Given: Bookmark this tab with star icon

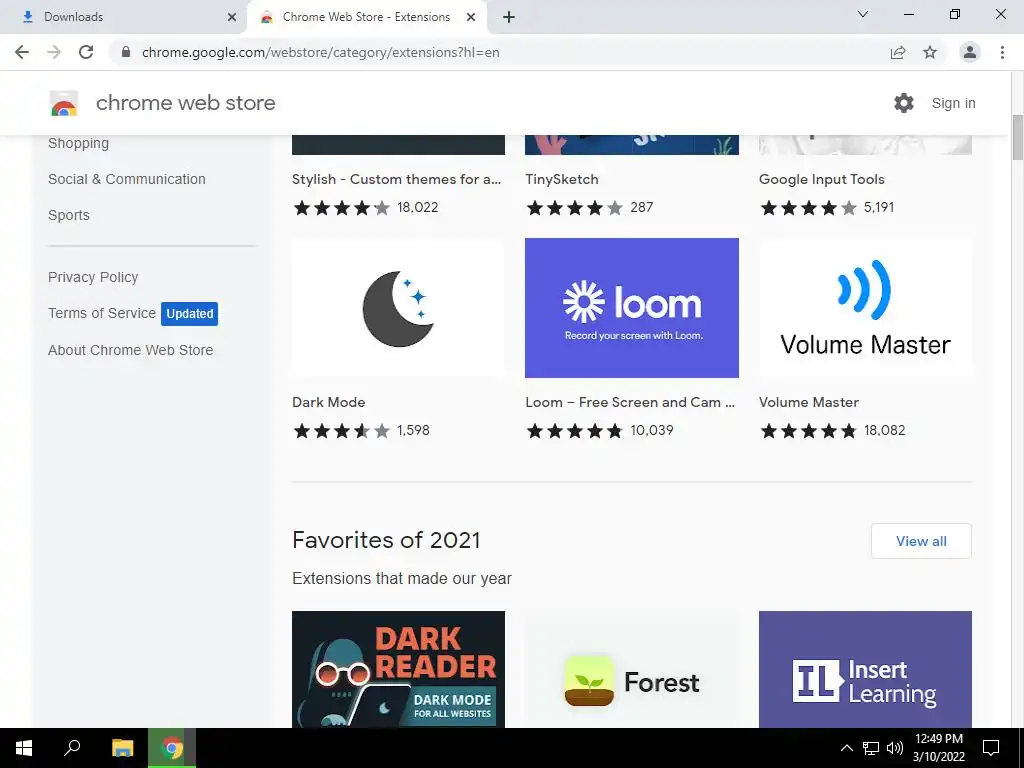Looking at the screenshot, I should [930, 52].
